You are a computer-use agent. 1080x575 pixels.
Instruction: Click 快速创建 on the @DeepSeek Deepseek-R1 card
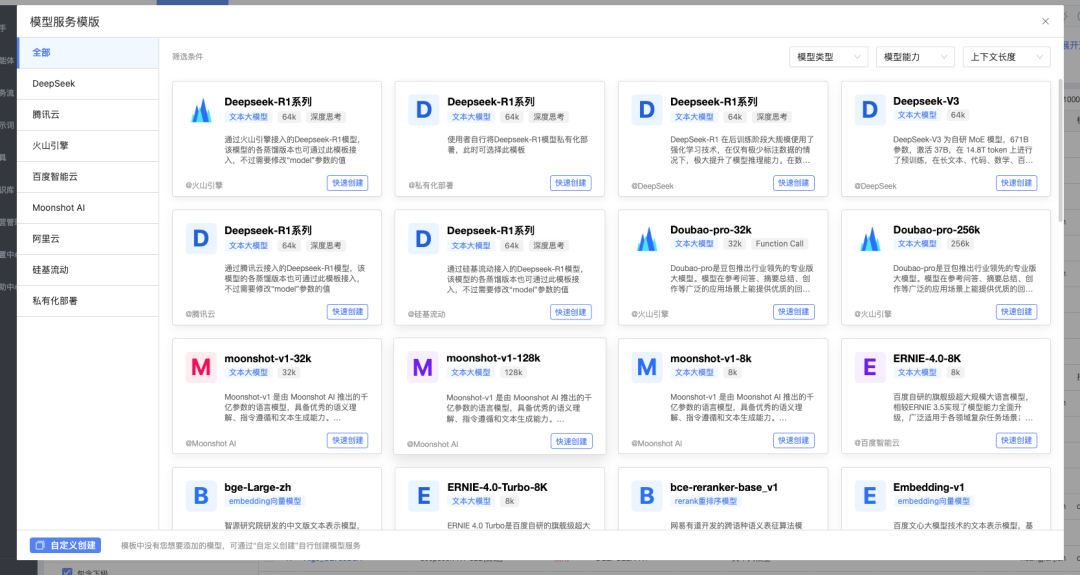(793, 183)
